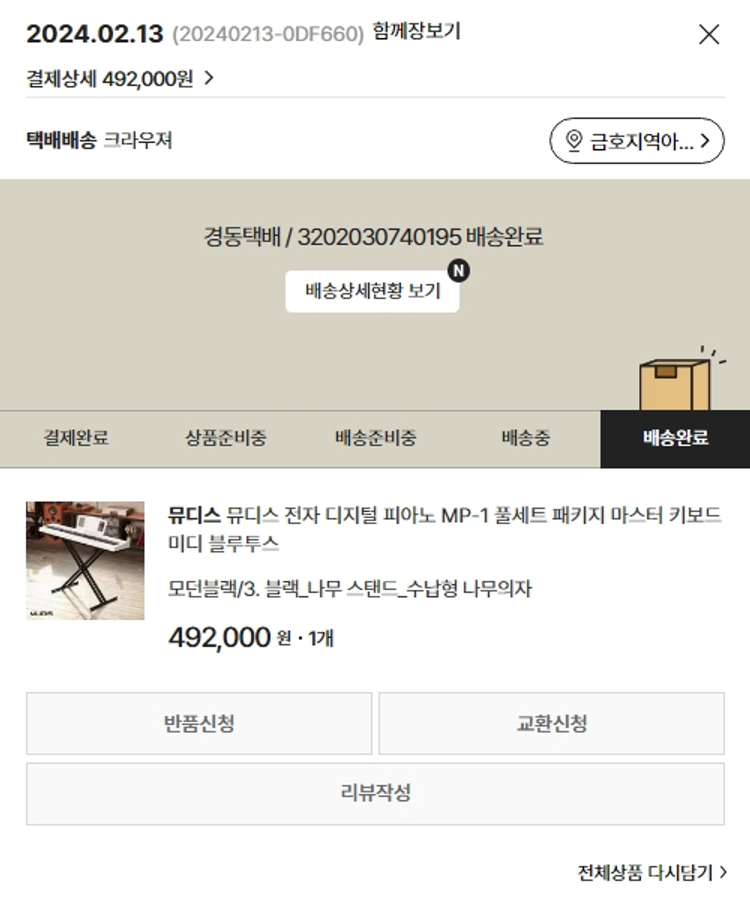
Task: Click the 함께장보기 label
Action: (416, 32)
